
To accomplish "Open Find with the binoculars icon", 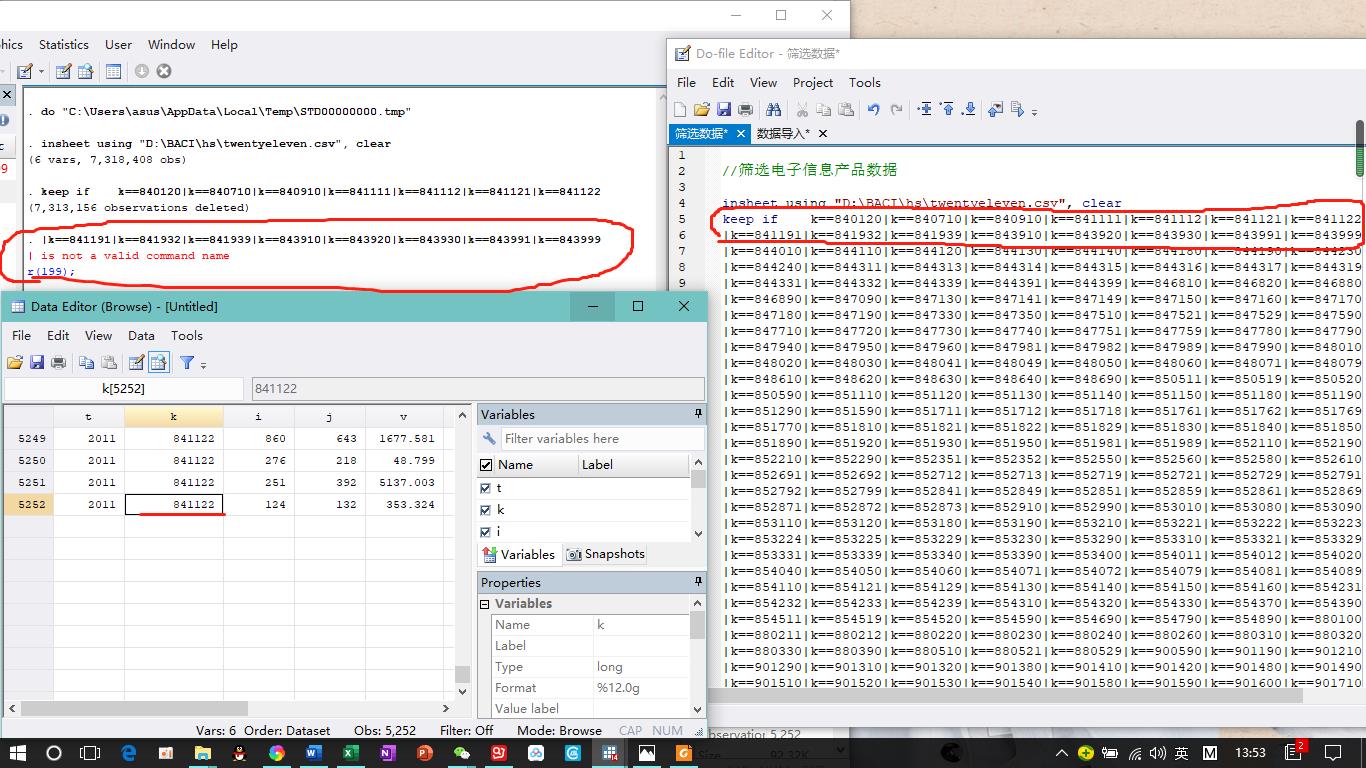I will [773, 109].
